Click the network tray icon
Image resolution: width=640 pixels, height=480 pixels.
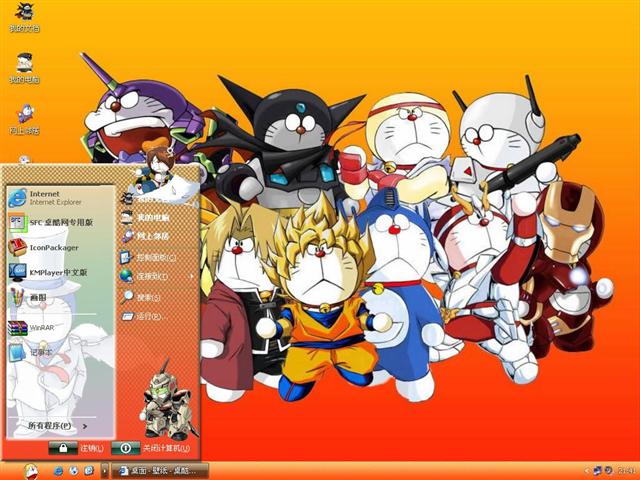coord(598,471)
